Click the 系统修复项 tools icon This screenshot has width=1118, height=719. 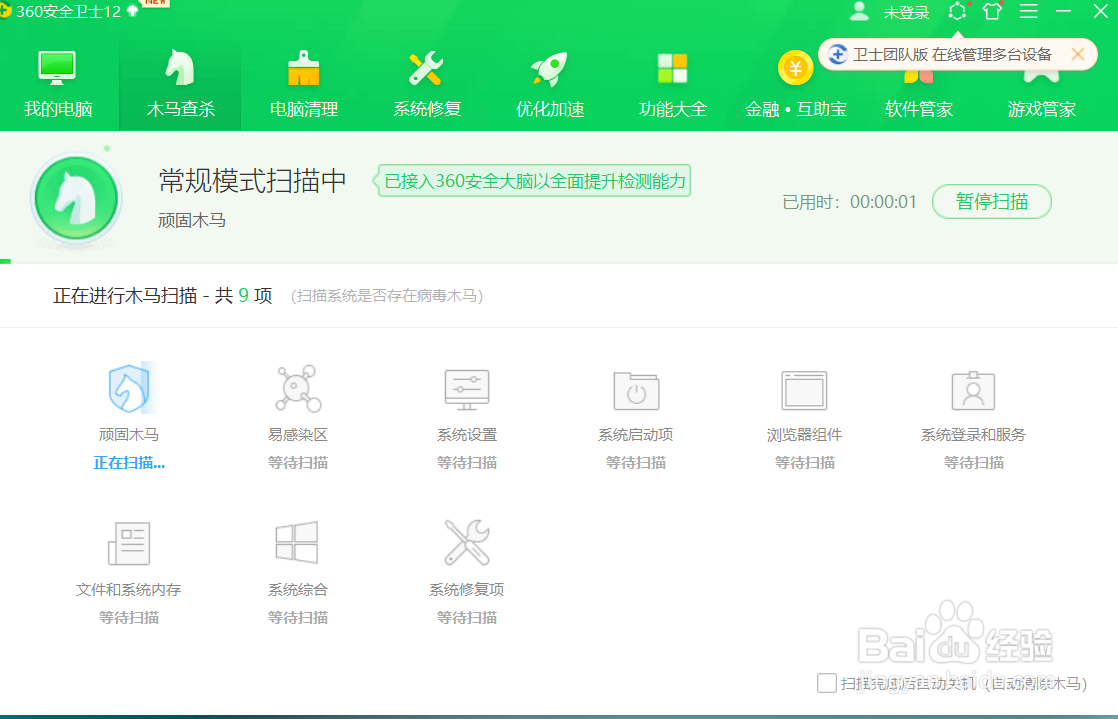467,542
